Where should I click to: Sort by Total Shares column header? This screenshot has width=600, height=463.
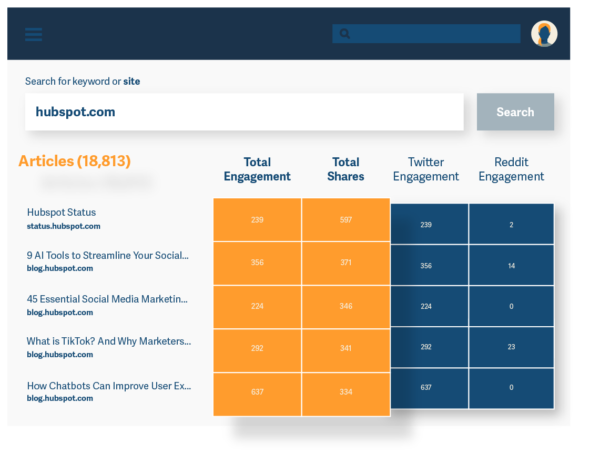click(346, 169)
